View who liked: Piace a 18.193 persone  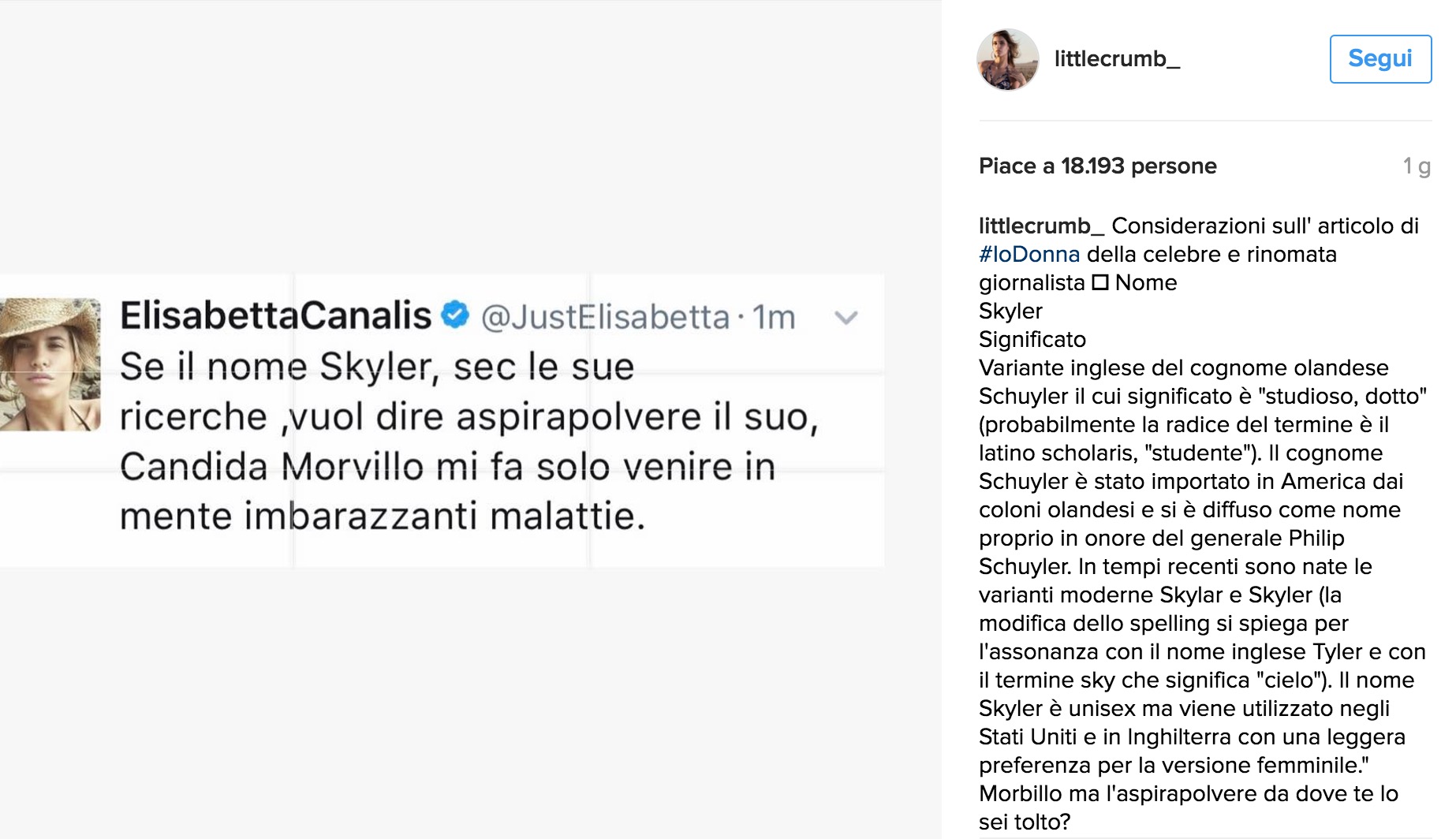point(1097,166)
